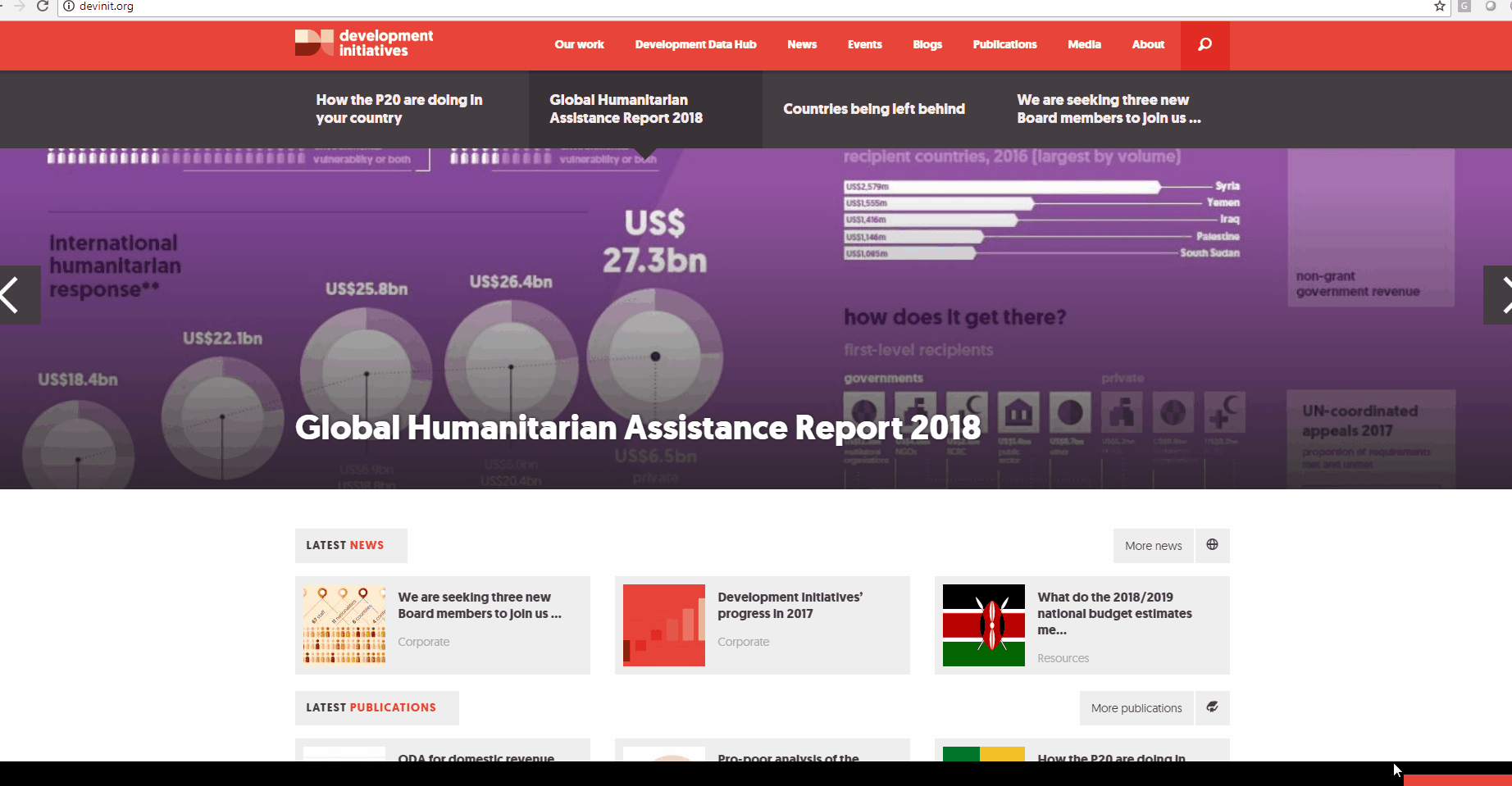The width and height of the screenshot is (1512, 786).
Task: Open the About menu item
Action: pos(1148,44)
